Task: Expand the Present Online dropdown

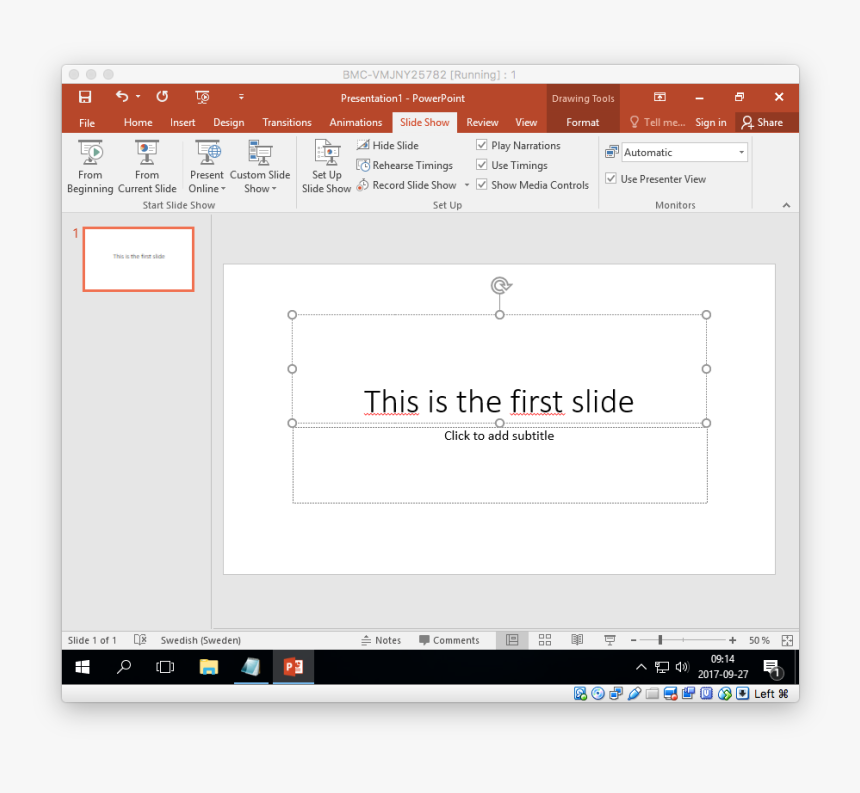Action: 207,188
